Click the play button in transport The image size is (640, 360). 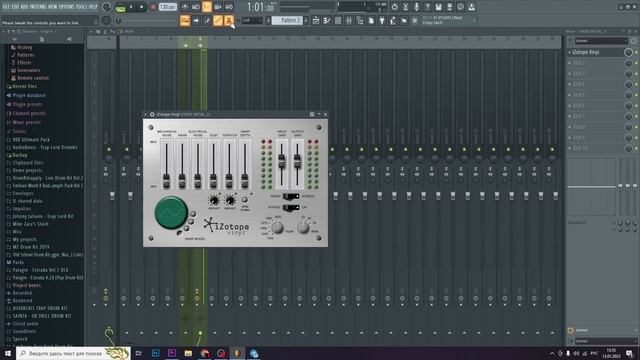click(131, 7)
